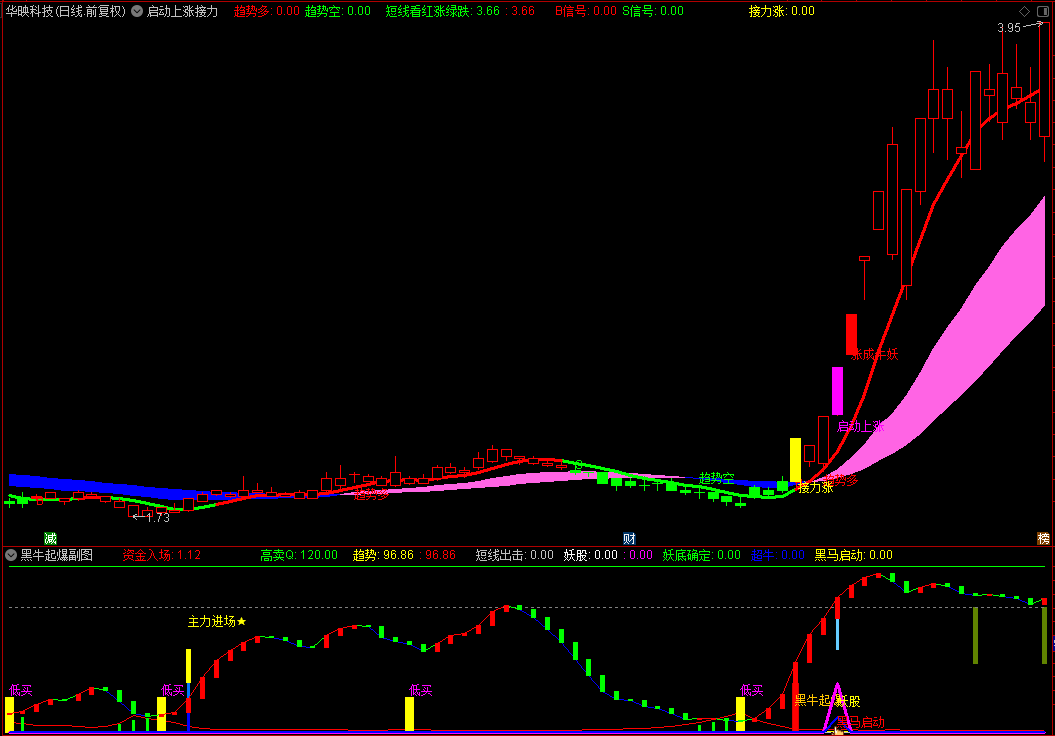Viewport: 1055px width, 736px height.
Task: Click the green 趋势空 label on chart
Action: 717,478
